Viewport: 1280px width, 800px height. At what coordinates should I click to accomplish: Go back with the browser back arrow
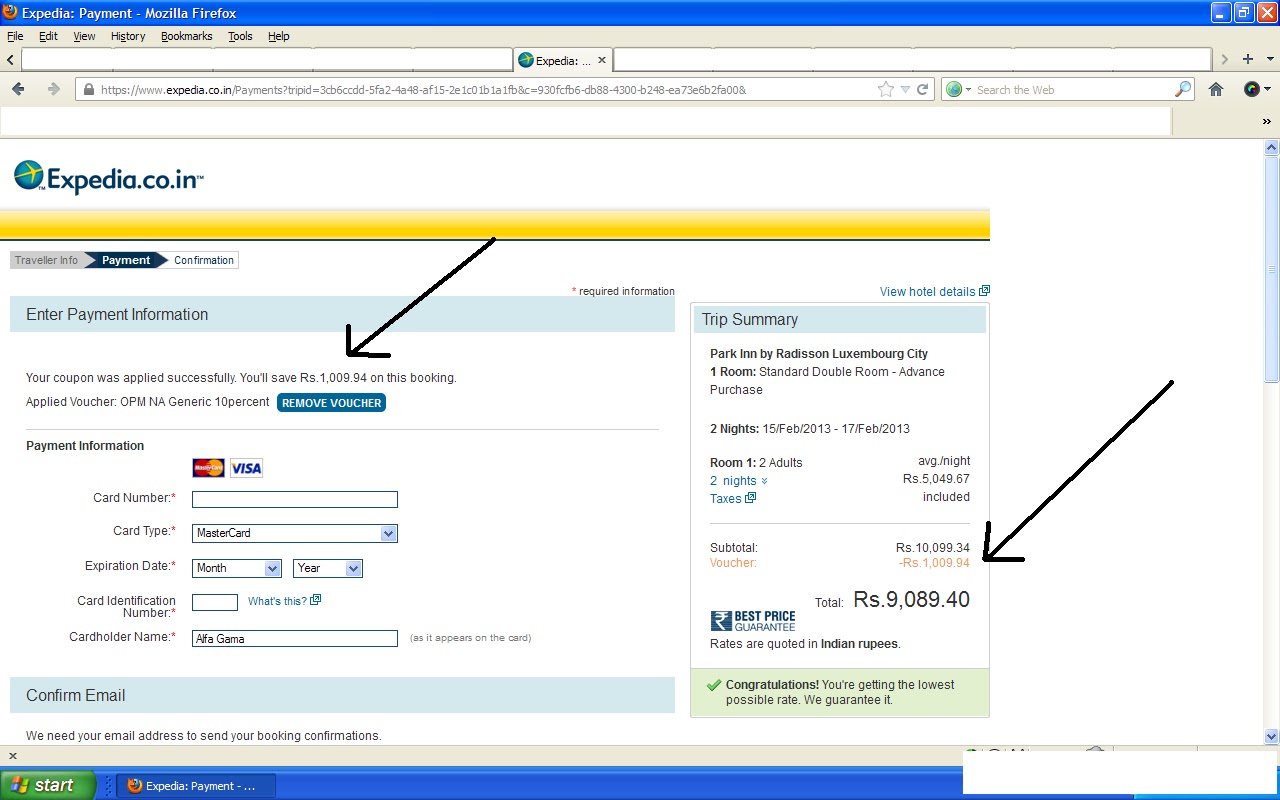point(18,89)
